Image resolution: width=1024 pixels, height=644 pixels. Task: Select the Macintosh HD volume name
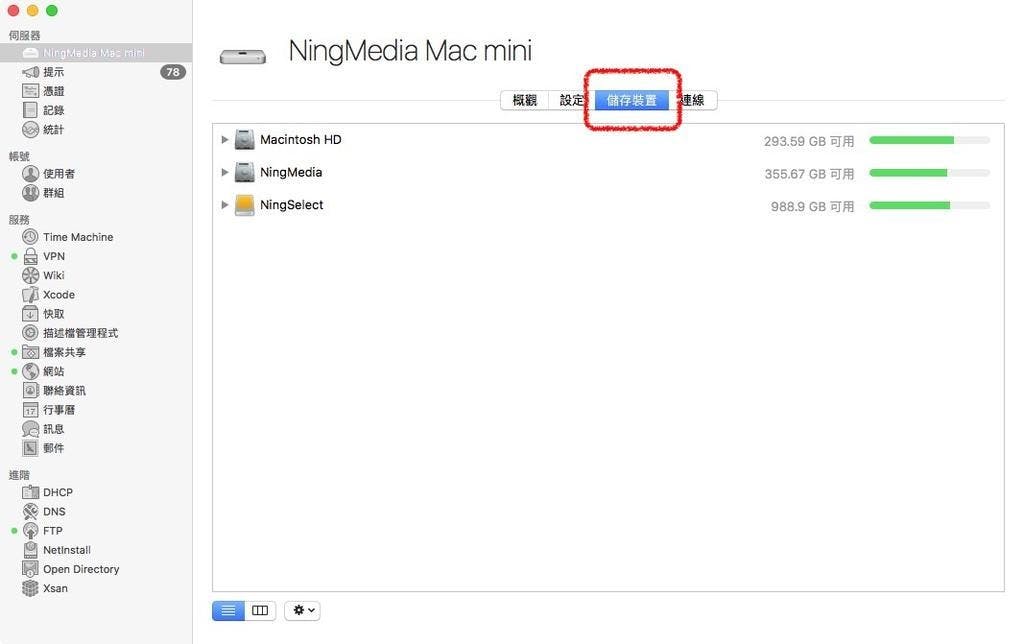tap(300, 140)
